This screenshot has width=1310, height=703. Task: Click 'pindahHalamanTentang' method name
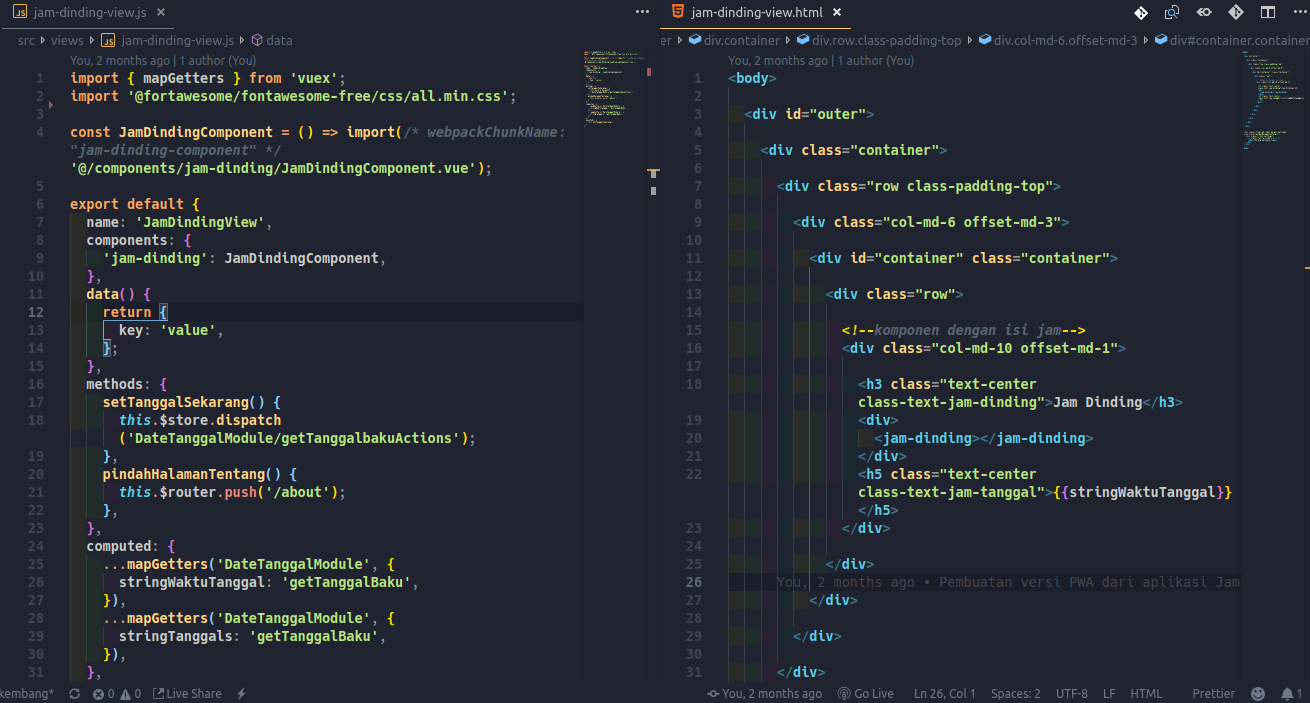coord(183,474)
